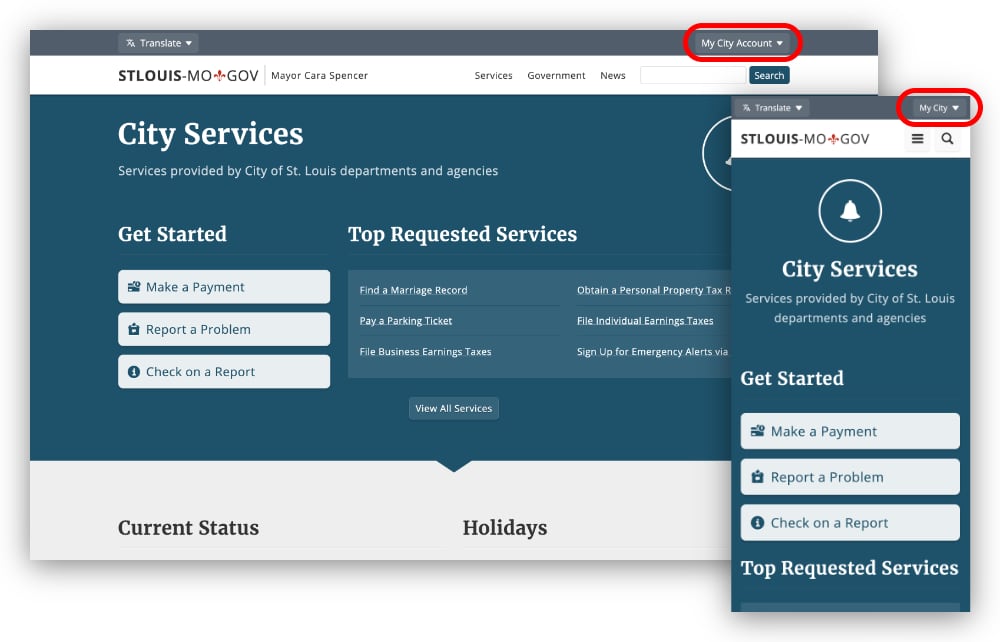Open Translate dropdown in desktop view

click(158, 43)
